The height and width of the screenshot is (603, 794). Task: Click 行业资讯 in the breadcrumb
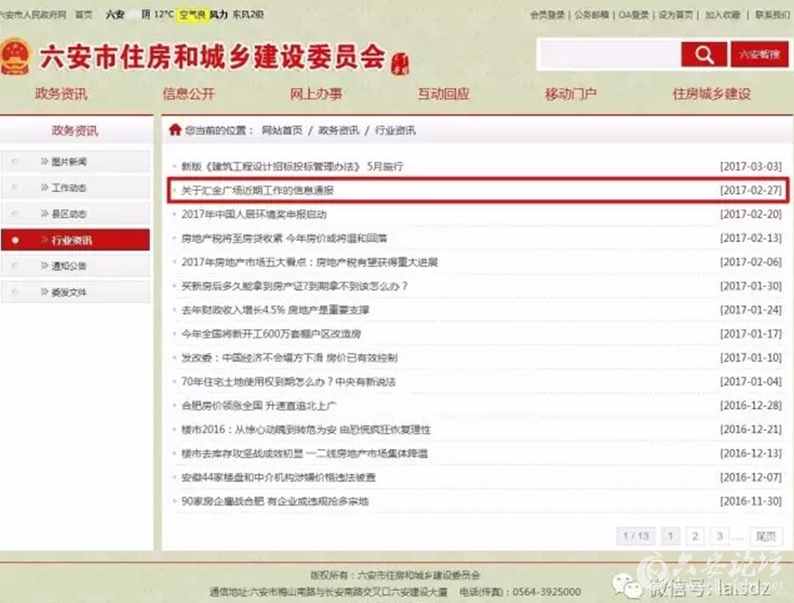pyautogui.click(x=395, y=131)
